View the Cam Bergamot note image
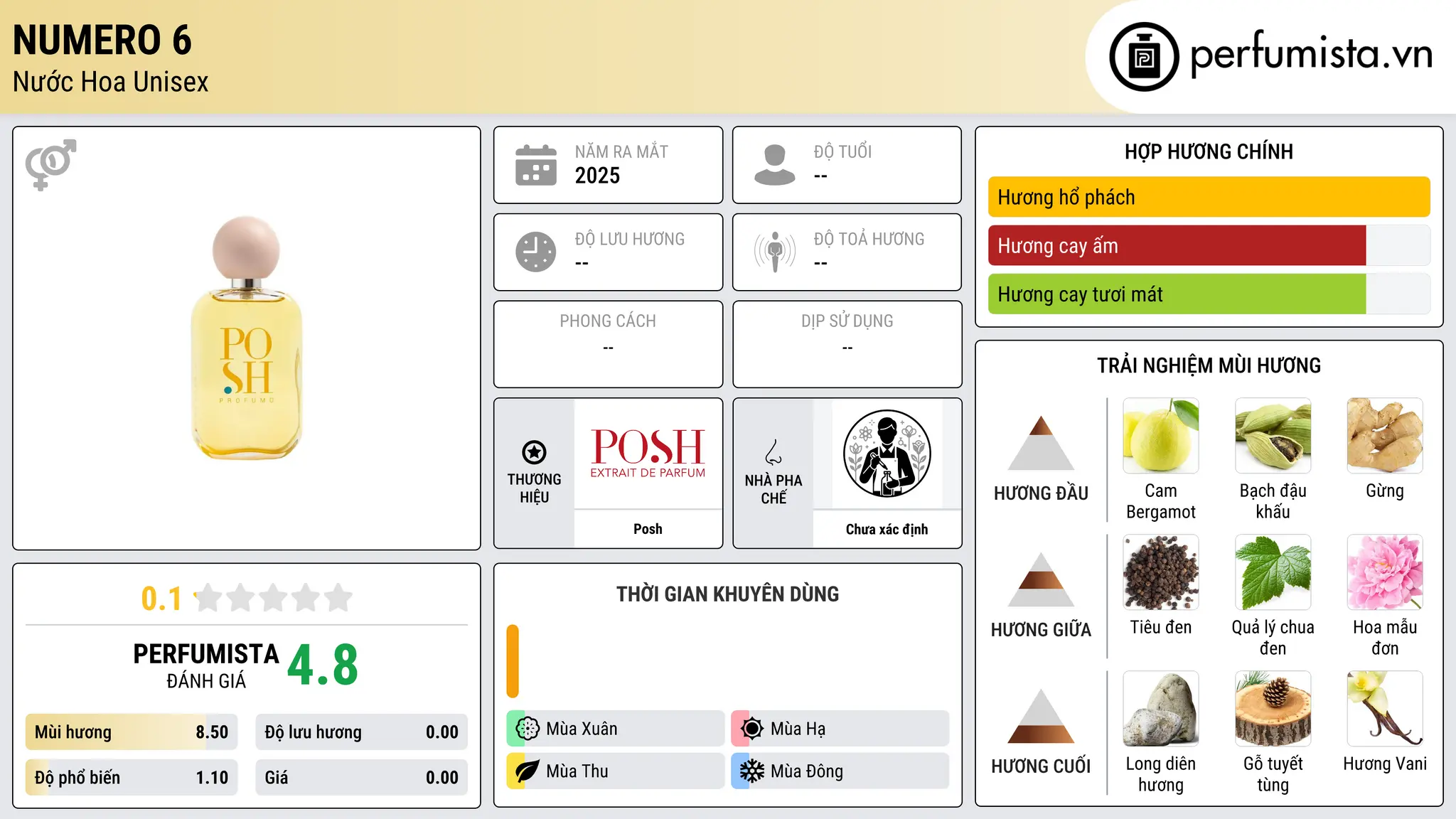 1161,436
